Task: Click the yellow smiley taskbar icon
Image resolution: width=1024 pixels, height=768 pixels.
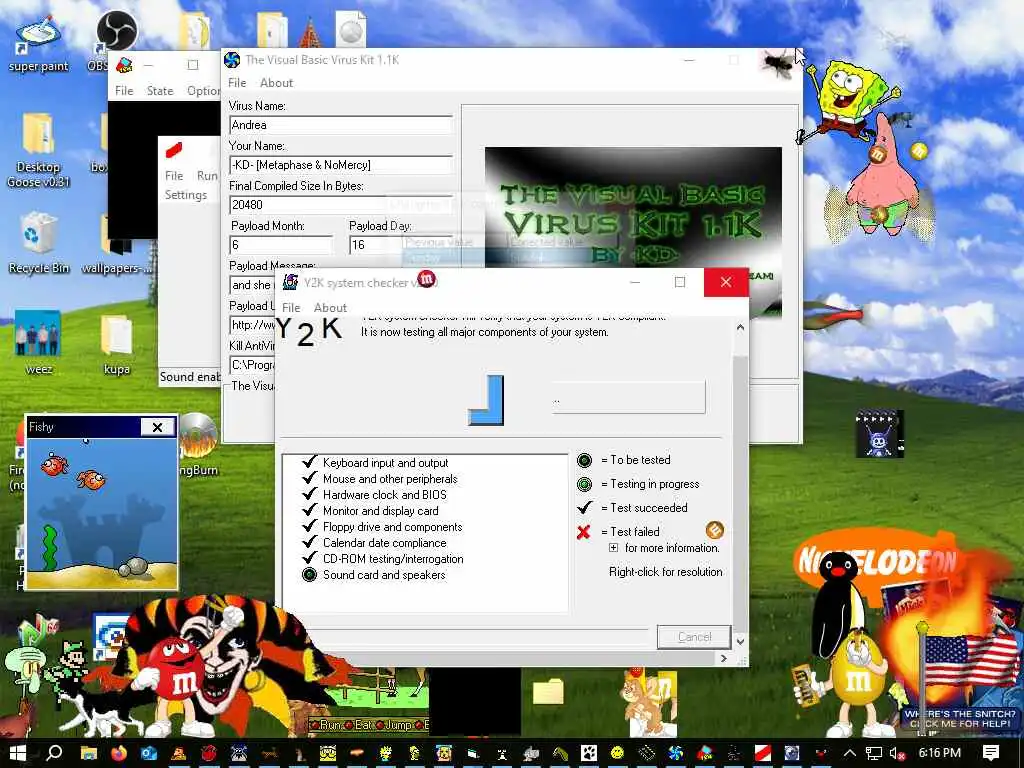Action: pos(617,753)
